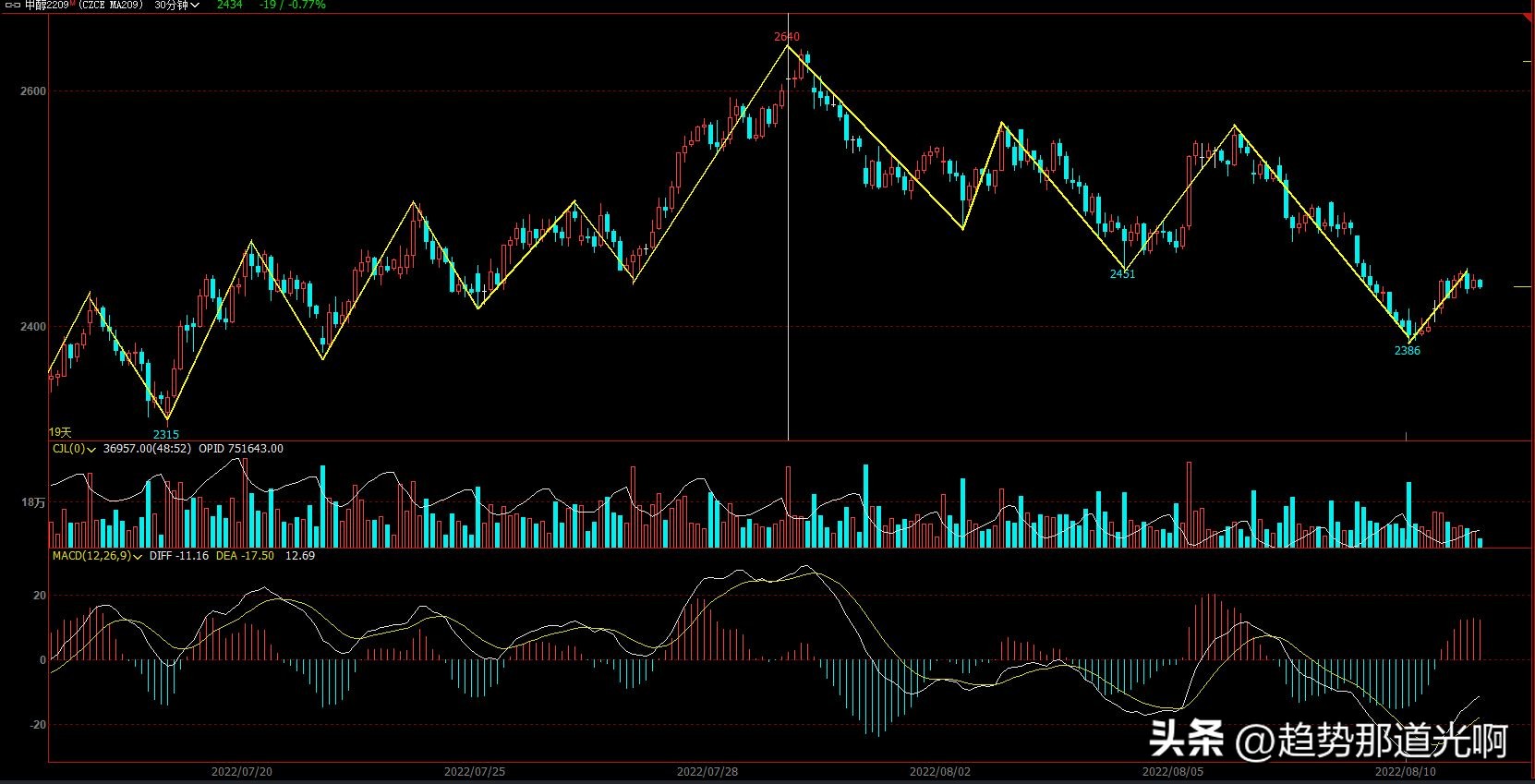Click the 2022/07/20 date on the time axis

coord(242,771)
